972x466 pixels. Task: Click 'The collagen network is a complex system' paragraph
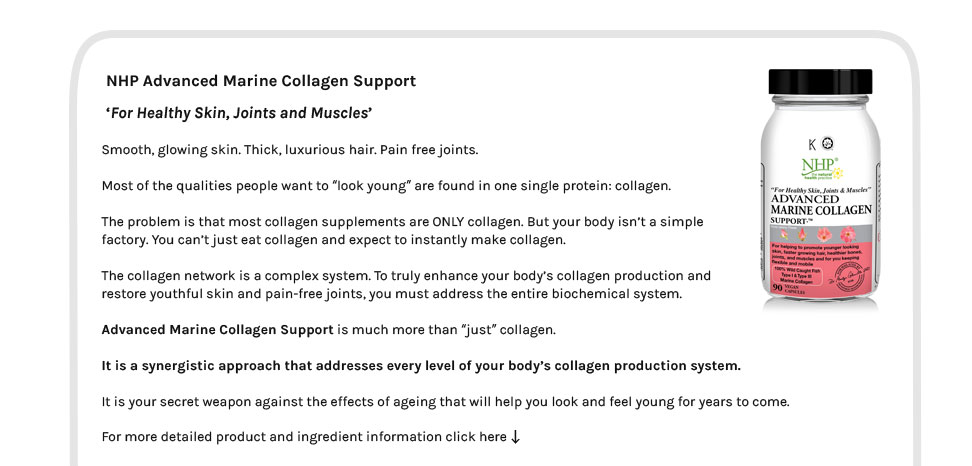pos(406,284)
